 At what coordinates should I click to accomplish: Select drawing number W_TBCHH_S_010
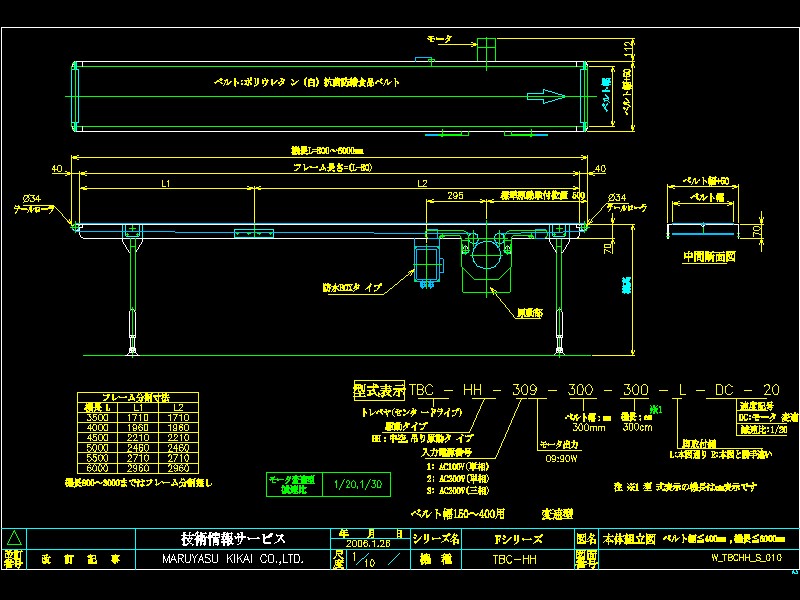coord(746,558)
